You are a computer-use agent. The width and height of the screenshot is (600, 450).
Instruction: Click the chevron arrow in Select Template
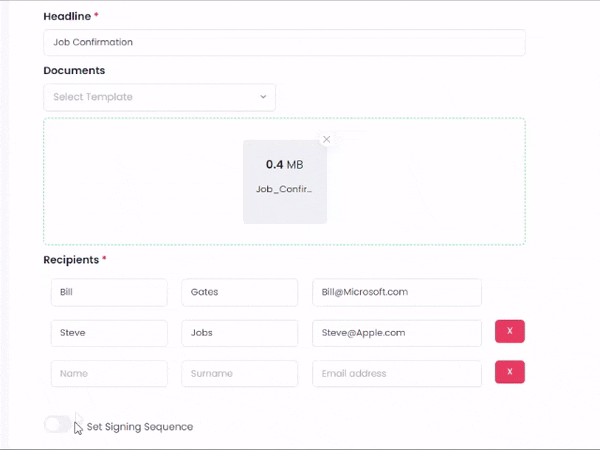(263, 97)
